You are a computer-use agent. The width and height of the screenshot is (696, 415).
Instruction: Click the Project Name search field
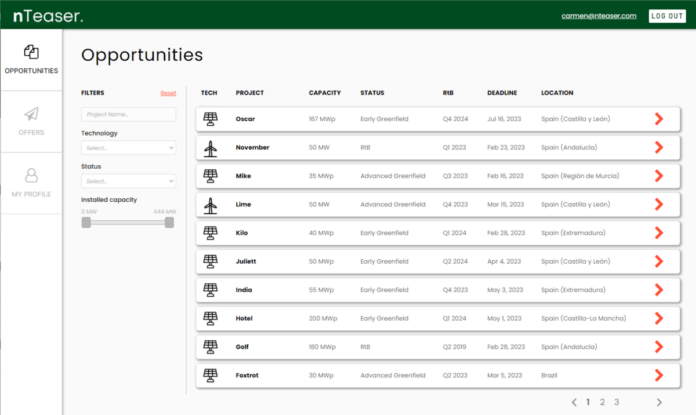pos(128,114)
